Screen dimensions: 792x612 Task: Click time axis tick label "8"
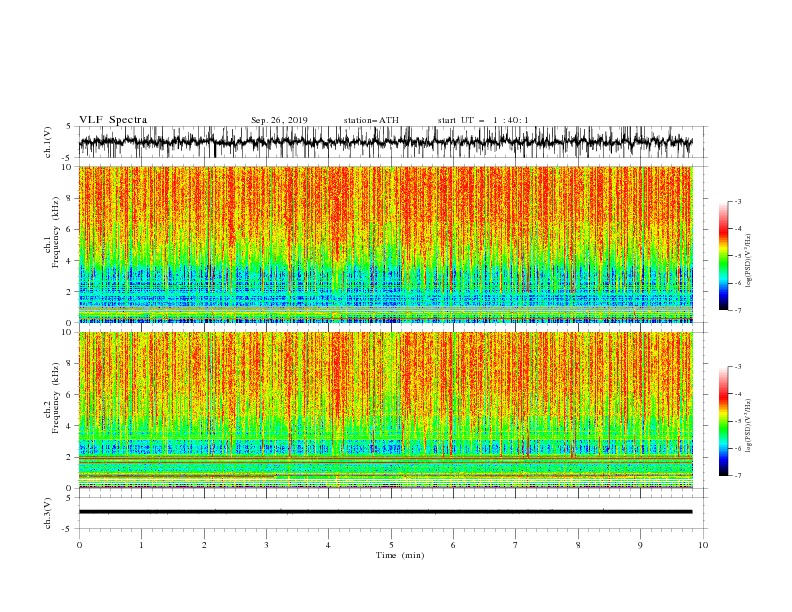coord(578,545)
